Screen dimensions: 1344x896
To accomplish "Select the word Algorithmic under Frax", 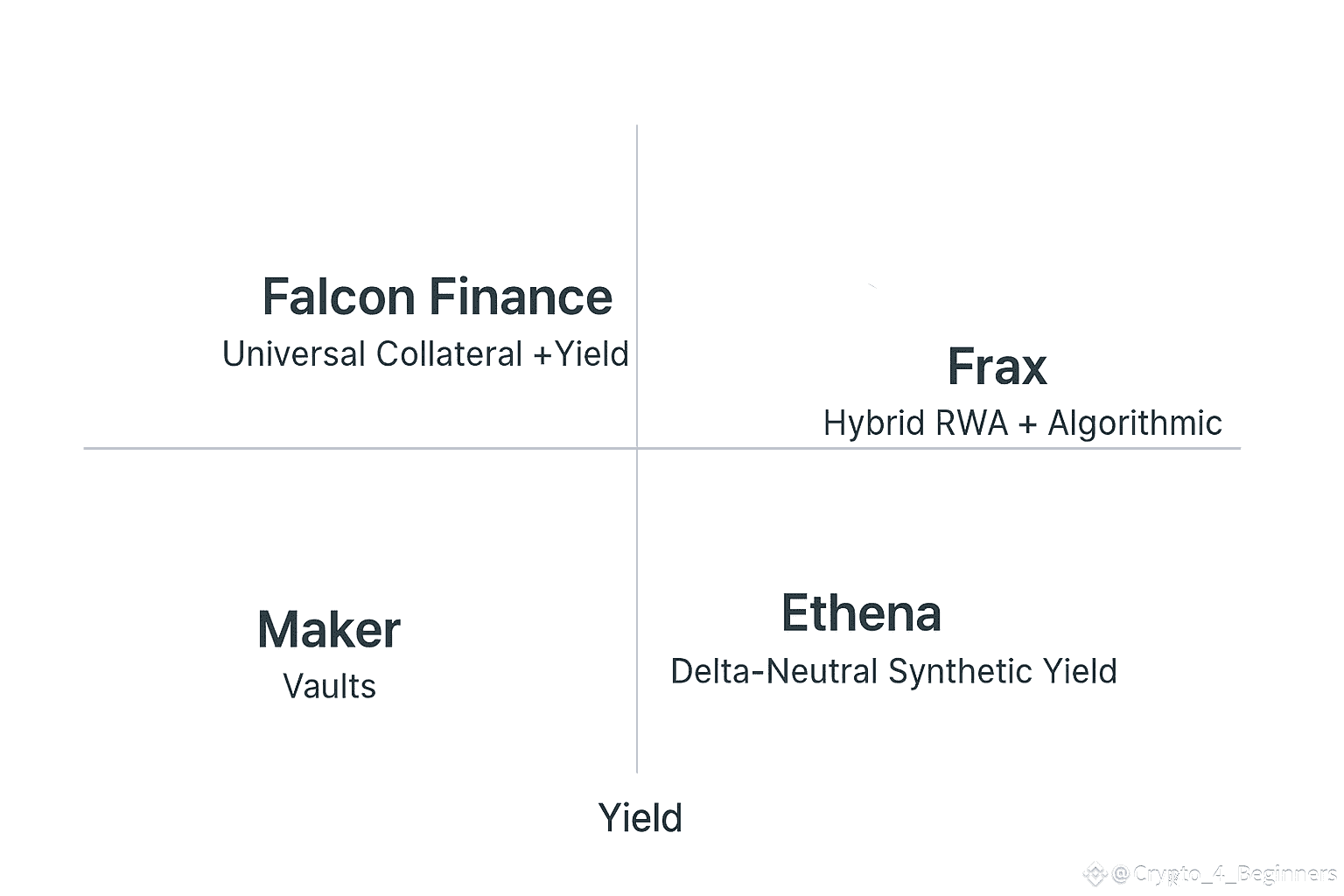I will 1134,423.
